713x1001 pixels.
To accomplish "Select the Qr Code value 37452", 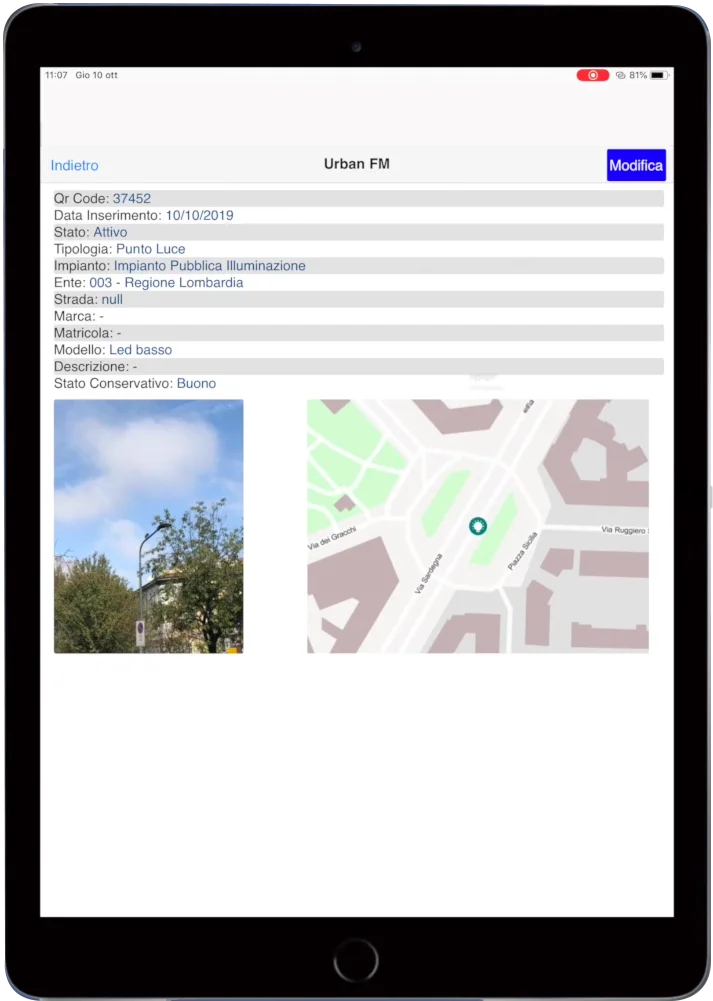I will pos(131,199).
